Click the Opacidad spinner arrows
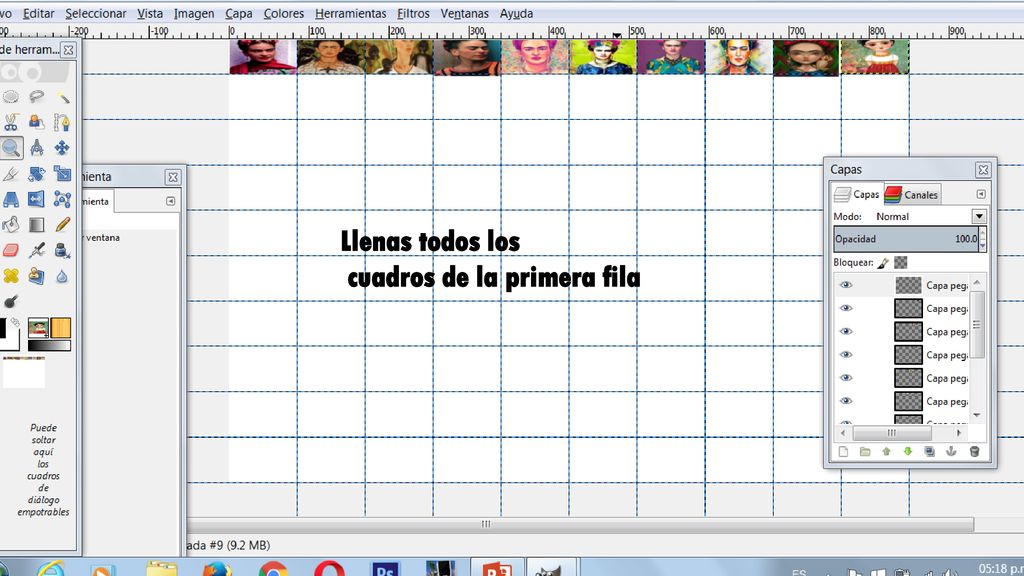Image resolution: width=1024 pixels, height=576 pixels. (982, 238)
